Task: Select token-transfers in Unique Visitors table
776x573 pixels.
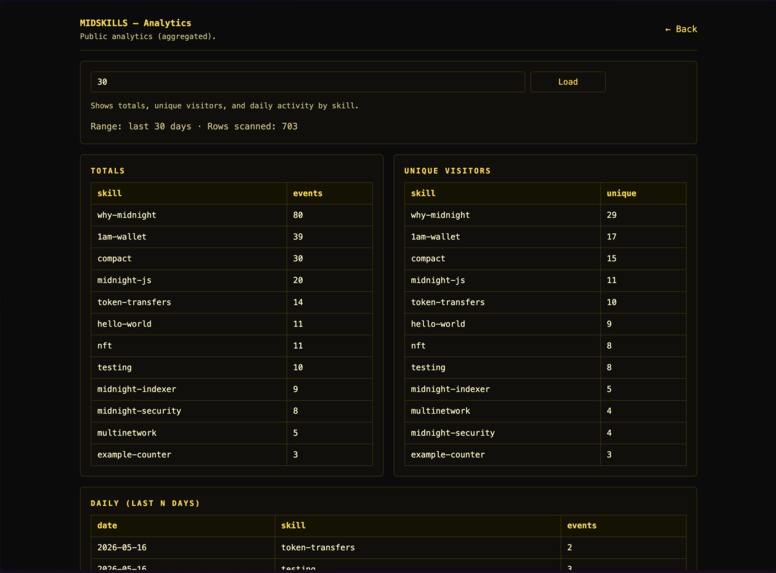Action: click(448, 302)
